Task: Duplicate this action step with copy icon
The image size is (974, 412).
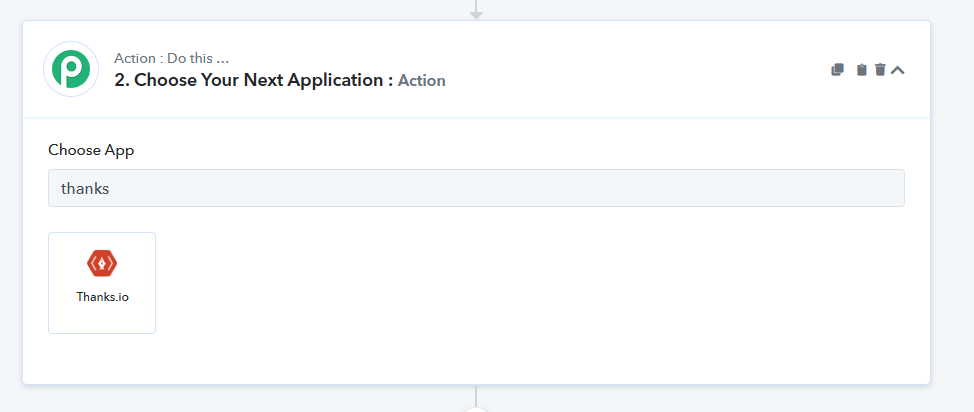Action: [837, 70]
